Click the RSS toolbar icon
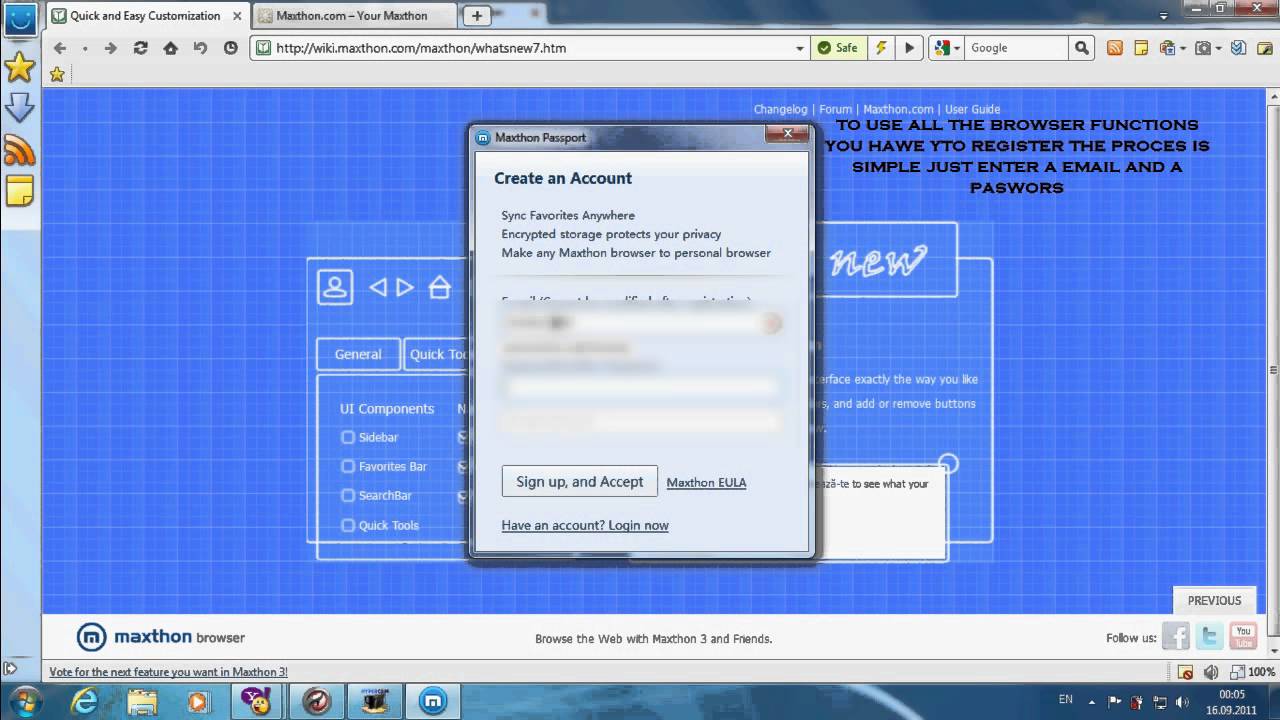 (1114, 48)
